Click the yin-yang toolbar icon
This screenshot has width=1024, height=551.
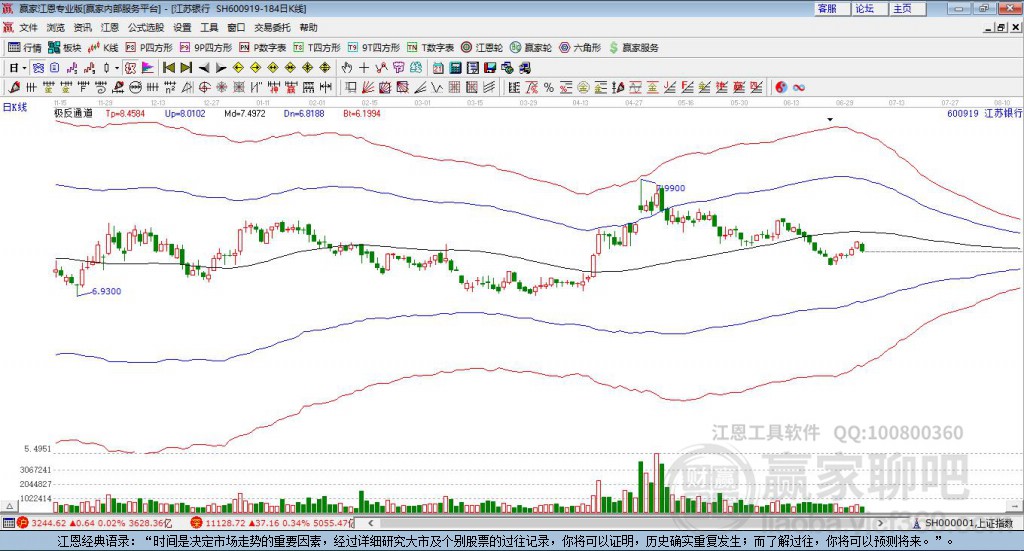pos(781,87)
